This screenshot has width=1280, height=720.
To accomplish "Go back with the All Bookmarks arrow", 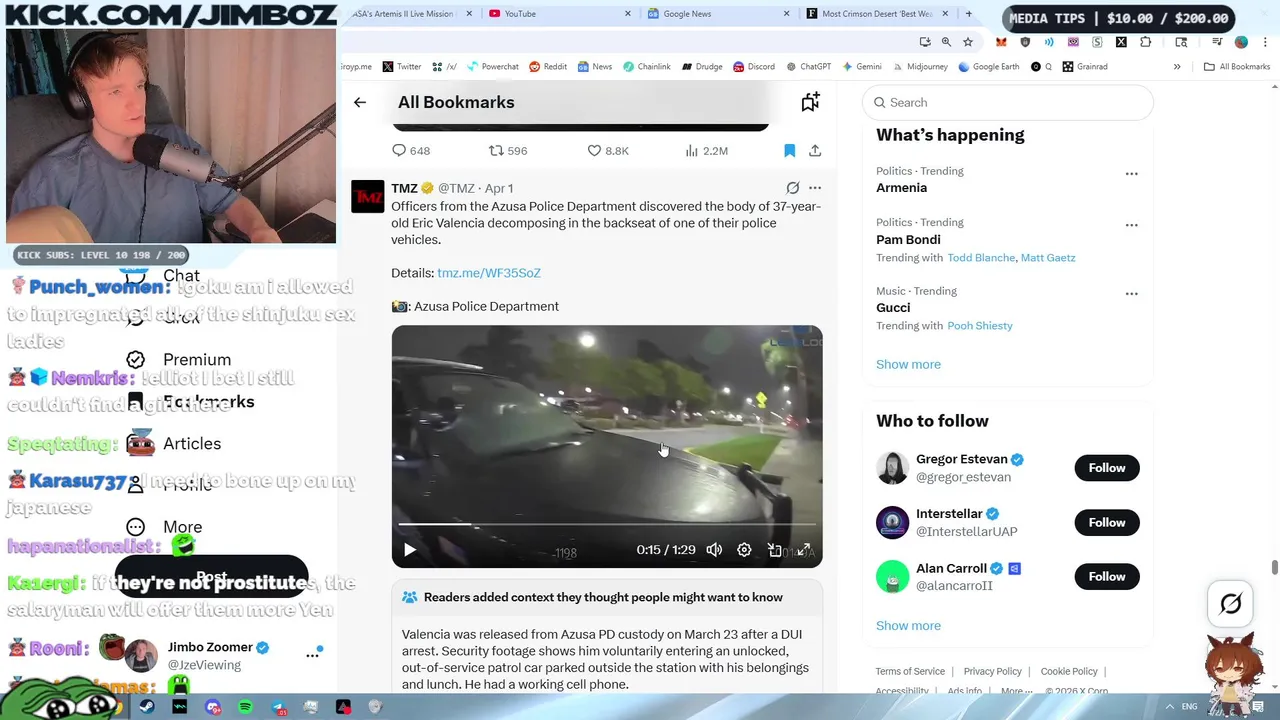I will point(360,102).
